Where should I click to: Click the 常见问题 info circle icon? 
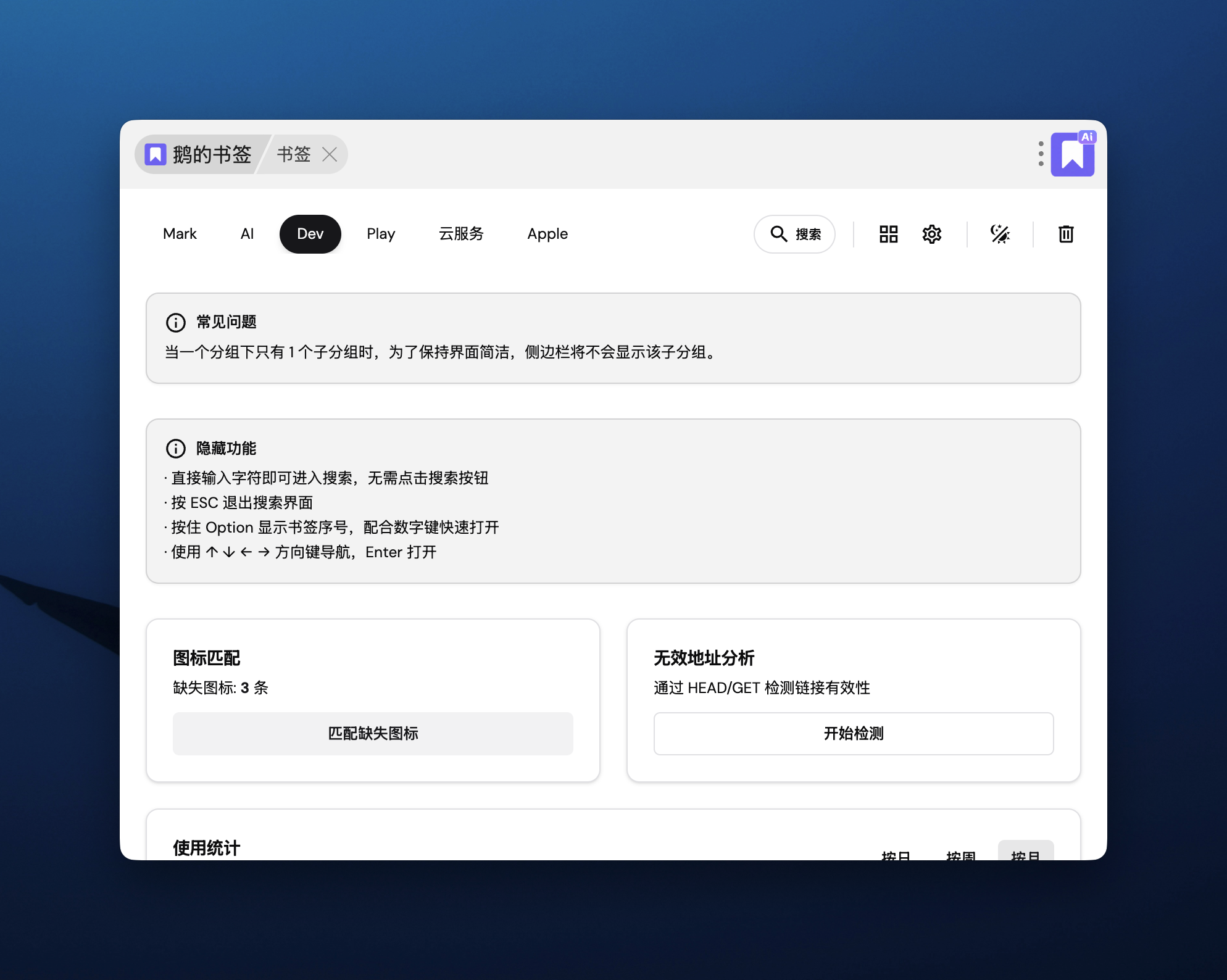pyautogui.click(x=176, y=322)
